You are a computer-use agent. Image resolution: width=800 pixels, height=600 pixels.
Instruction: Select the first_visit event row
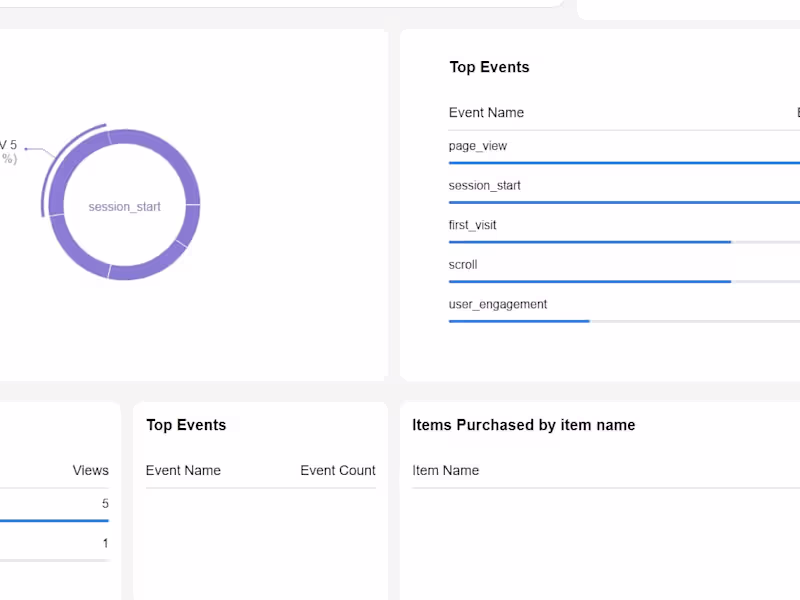(x=473, y=224)
